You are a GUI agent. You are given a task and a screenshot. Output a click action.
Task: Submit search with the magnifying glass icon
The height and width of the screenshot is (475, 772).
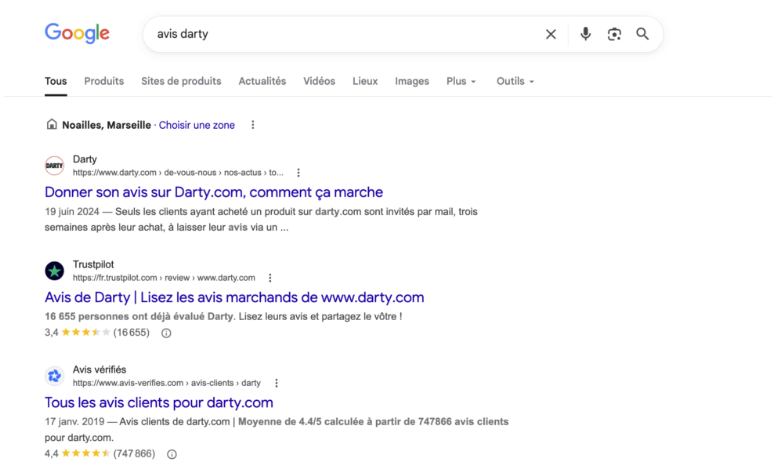click(x=643, y=34)
